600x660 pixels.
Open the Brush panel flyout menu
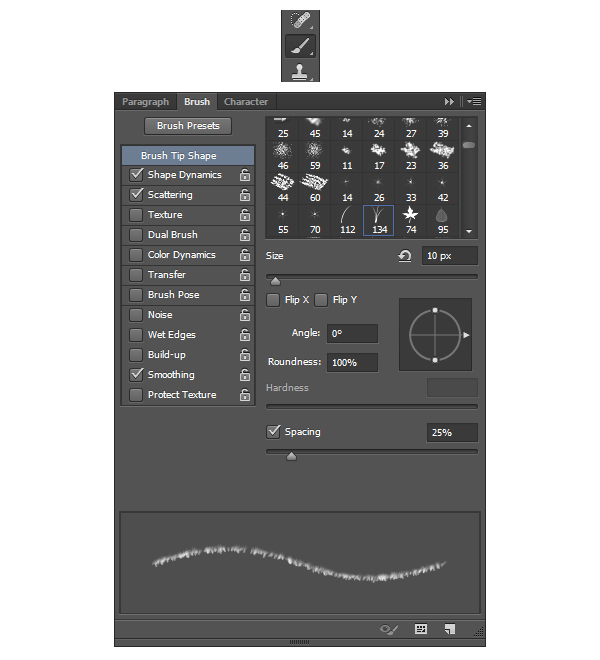click(x=473, y=102)
